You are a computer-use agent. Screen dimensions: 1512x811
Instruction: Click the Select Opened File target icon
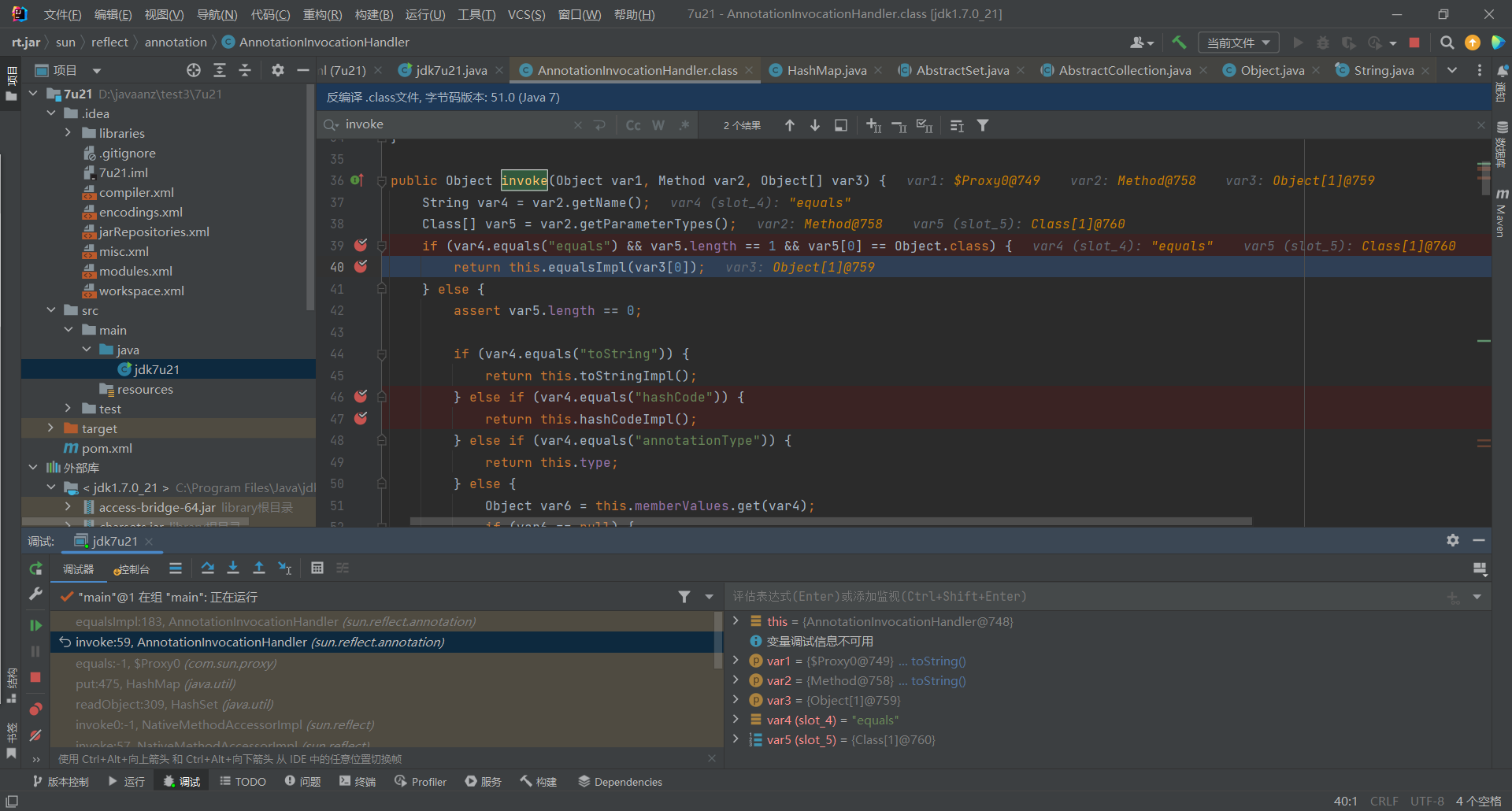point(194,70)
